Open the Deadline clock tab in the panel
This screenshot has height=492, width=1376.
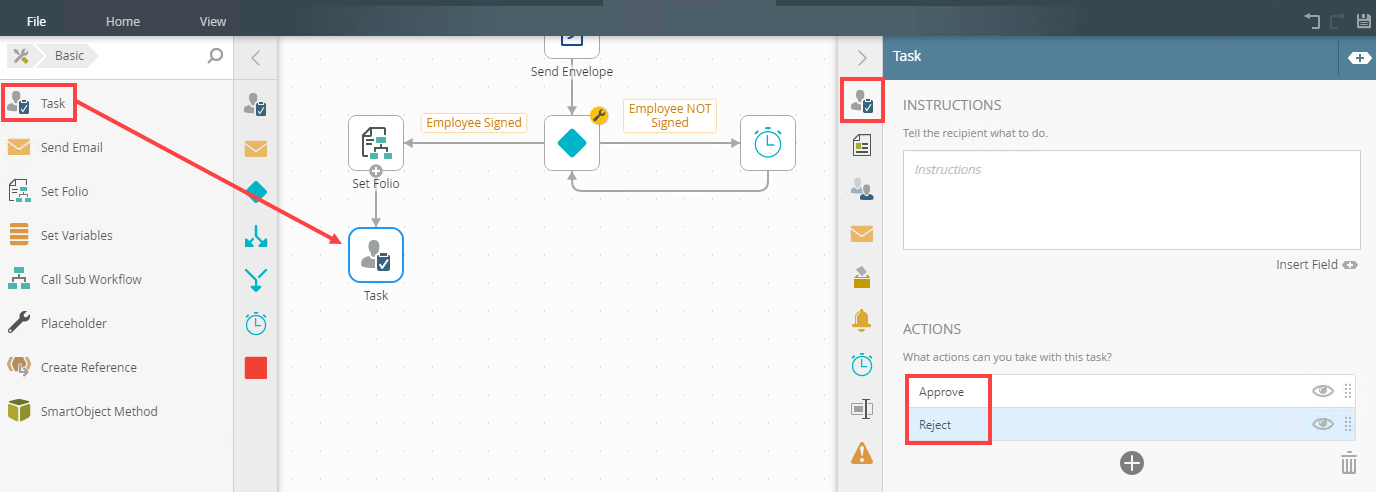pyautogui.click(x=861, y=365)
